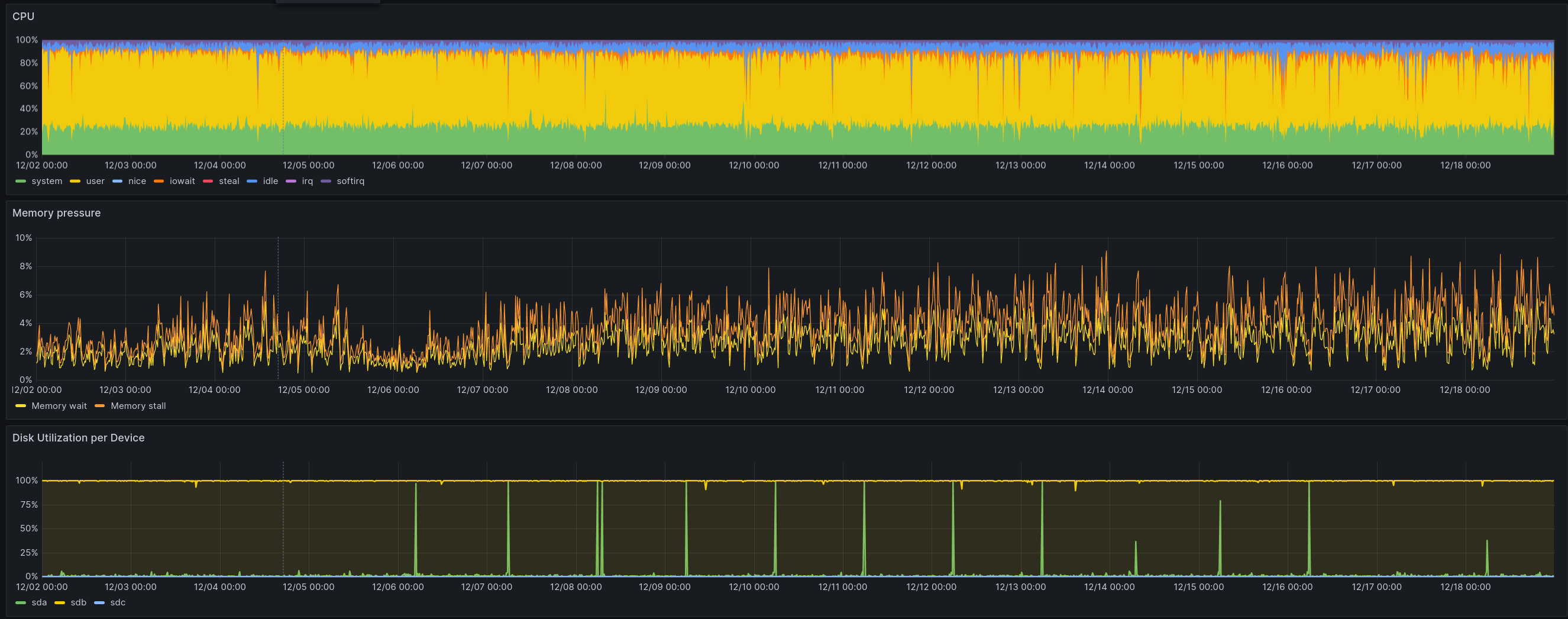Click the 50% label on Disk Utilization y-axis
The height and width of the screenshot is (619, 1568).
coord(29,528)
